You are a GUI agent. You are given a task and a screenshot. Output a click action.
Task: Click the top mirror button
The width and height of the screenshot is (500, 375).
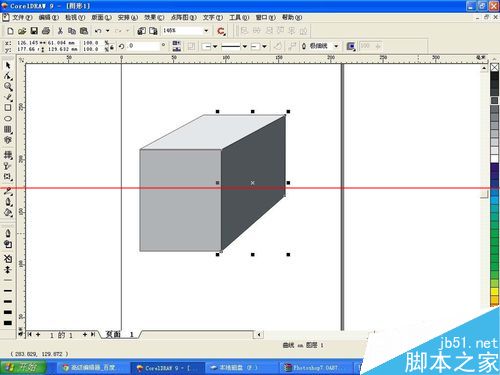pyautogui.click(x=176, y=43)
